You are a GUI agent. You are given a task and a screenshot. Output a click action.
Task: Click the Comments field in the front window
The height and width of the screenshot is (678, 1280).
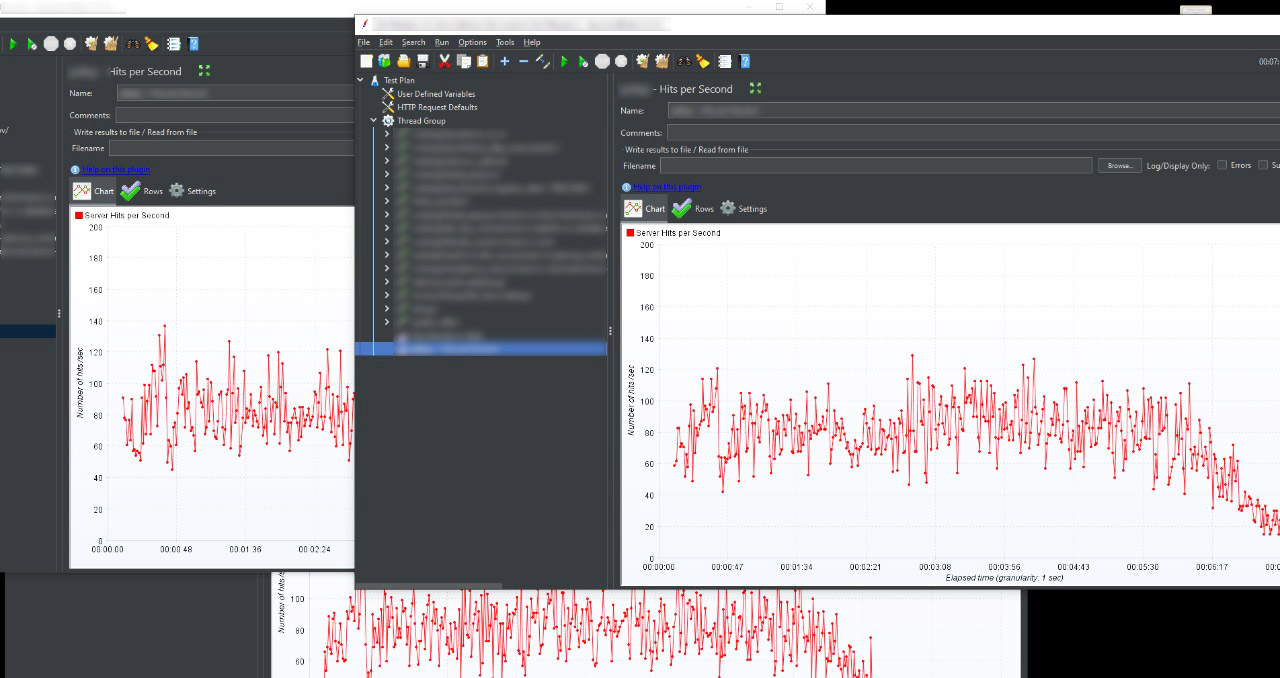click(973, 132)
